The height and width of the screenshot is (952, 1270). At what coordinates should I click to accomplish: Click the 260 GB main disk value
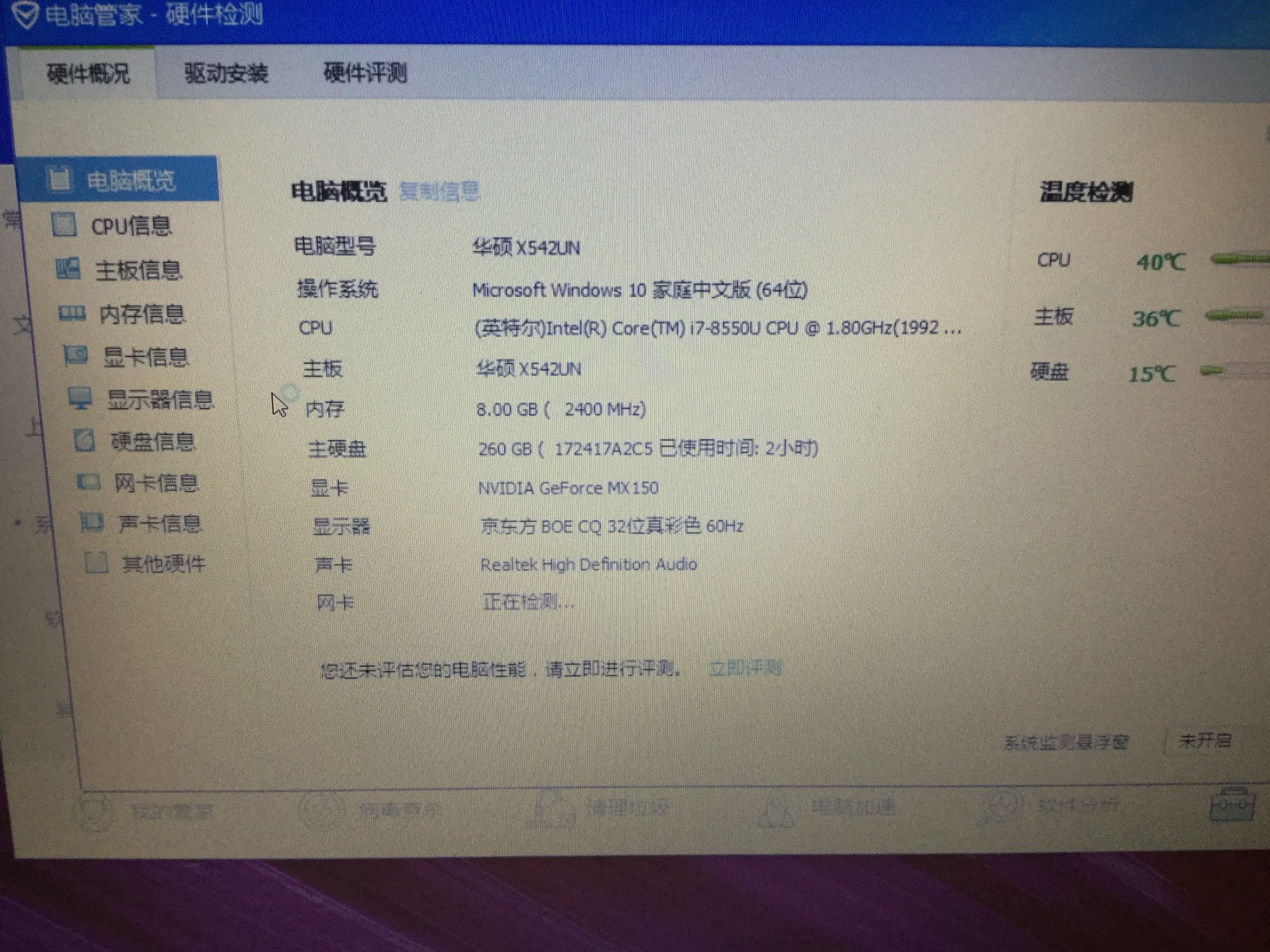[648, 448]
